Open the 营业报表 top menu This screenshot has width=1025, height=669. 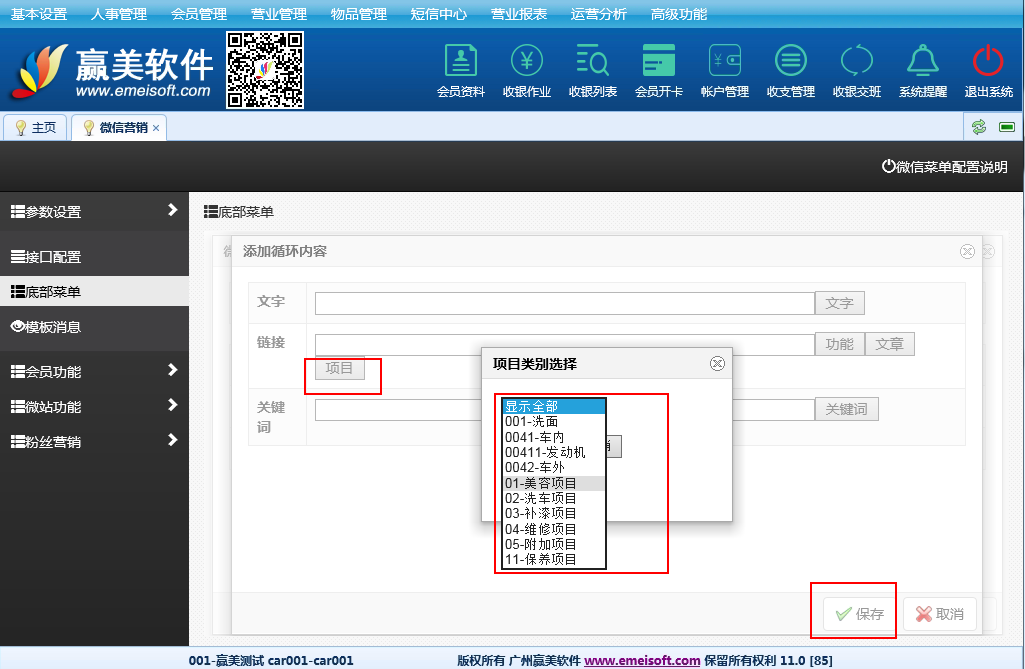518,14
